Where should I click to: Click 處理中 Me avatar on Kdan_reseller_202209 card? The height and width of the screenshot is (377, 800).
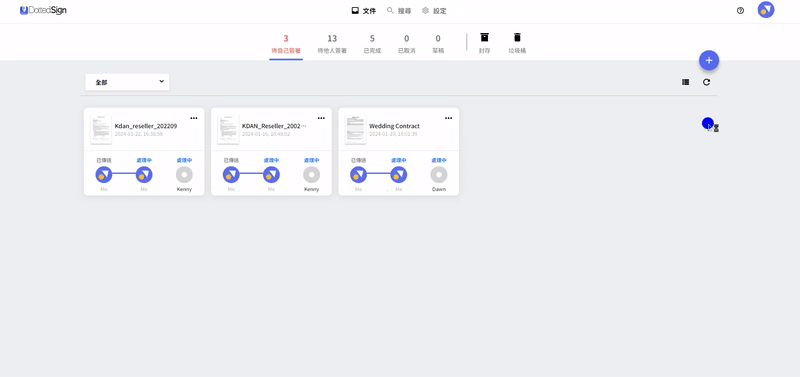point(144,175)
